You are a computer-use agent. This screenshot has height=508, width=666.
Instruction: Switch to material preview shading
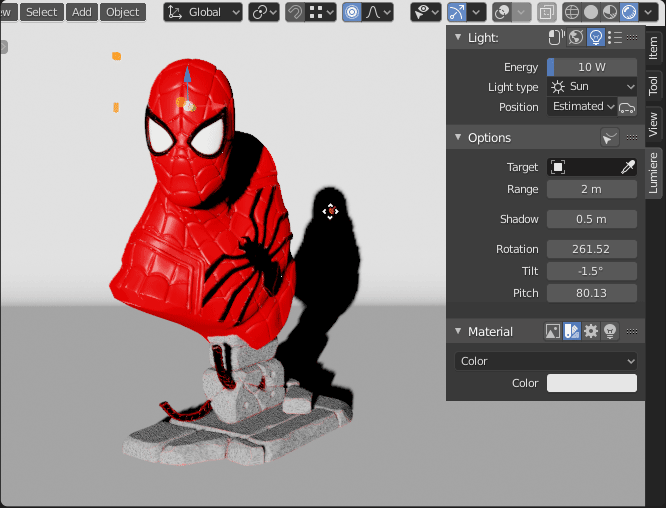pyautogui.click(x=610, y=12)
